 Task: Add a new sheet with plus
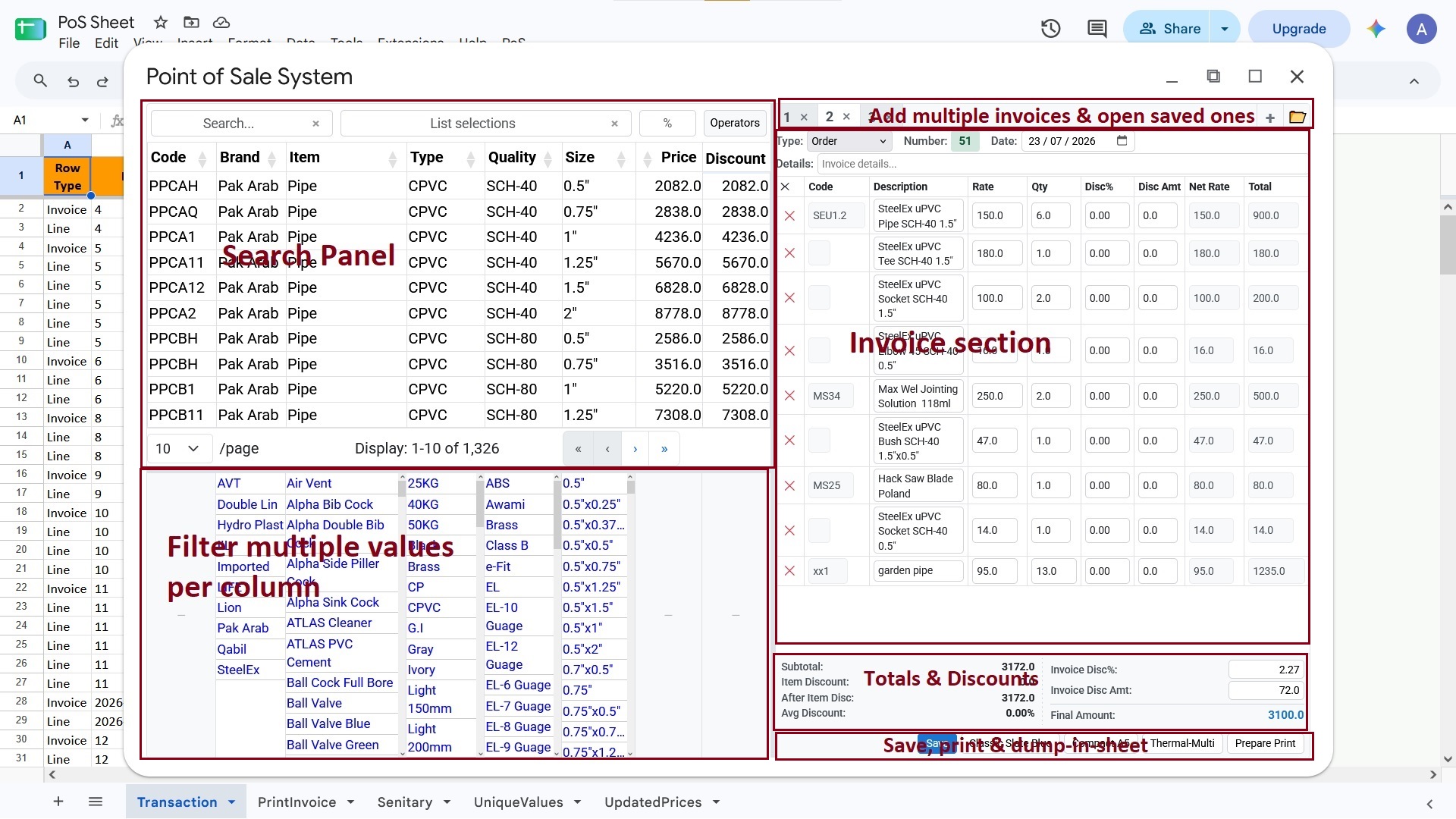[x=58, y=802]
